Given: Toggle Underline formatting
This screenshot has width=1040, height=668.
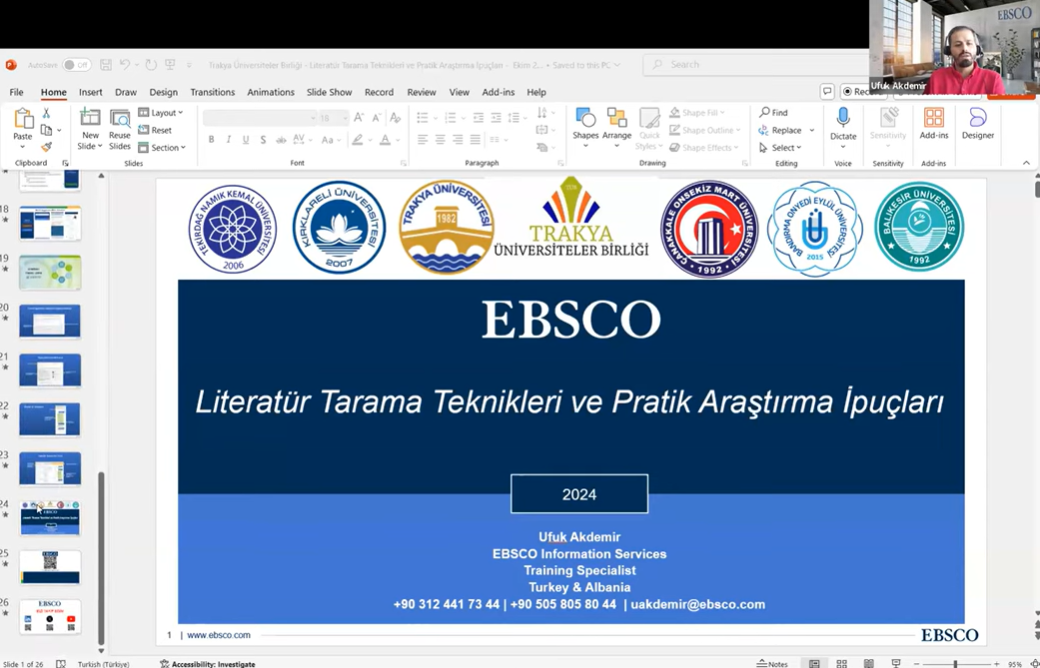Looking at the screenshot, I should tap(245, 140).
